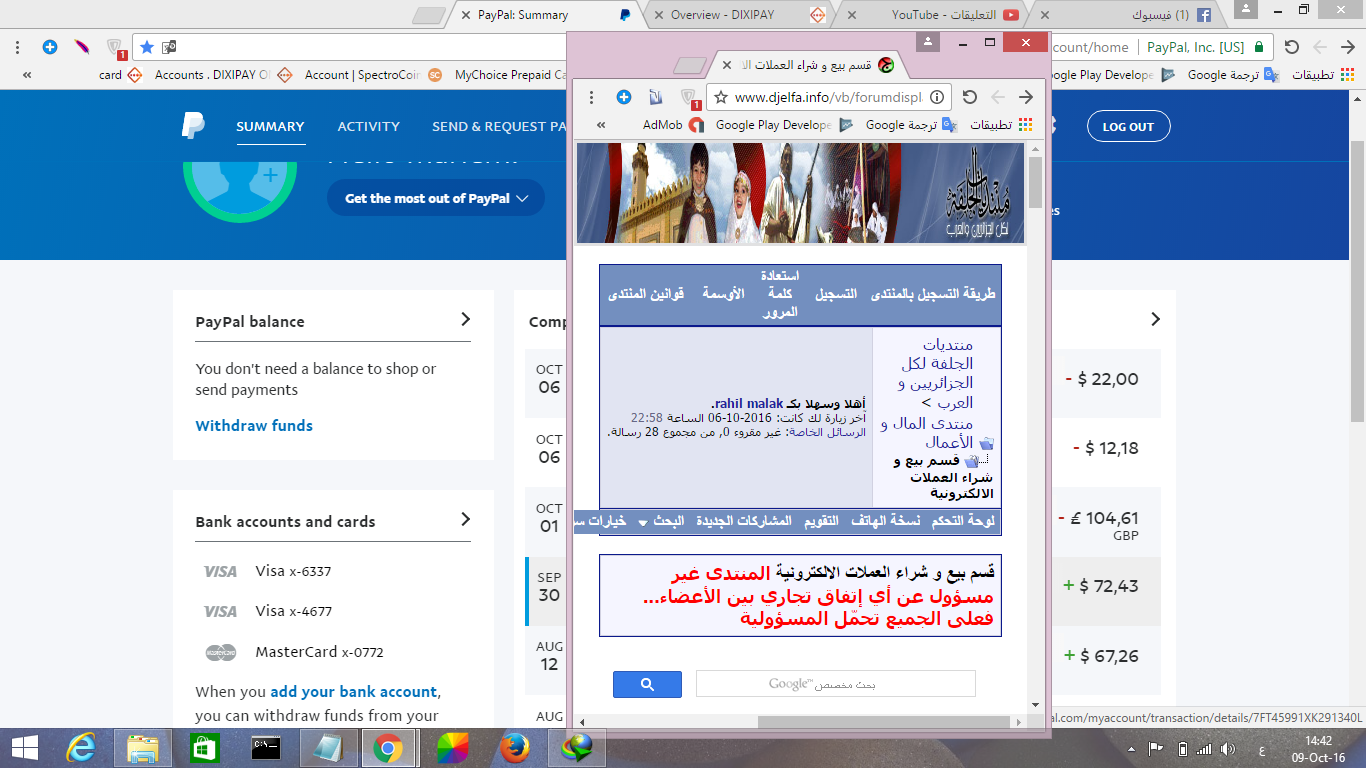This screenshot has width=1366, height=768.
Task: Open the البحث search dropdown in forum nav
Action: click(x=661, y=521)
